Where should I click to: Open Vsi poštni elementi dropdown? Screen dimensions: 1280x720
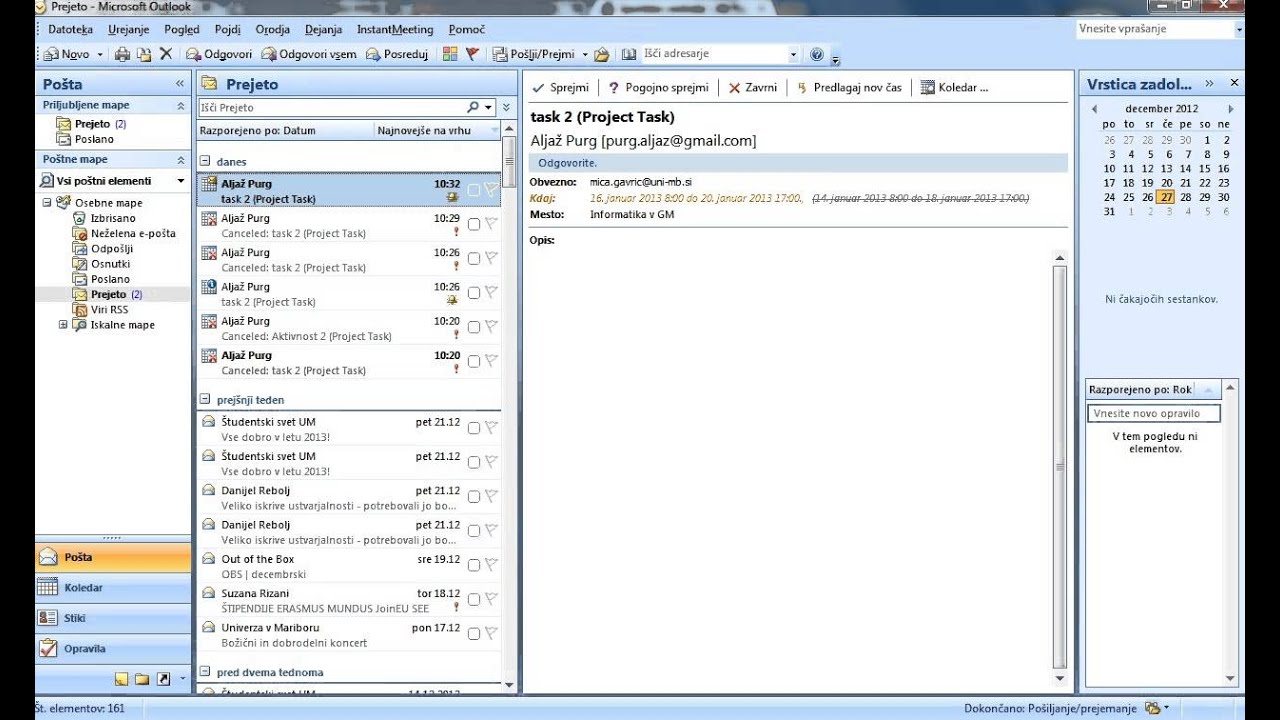[181, 181]
